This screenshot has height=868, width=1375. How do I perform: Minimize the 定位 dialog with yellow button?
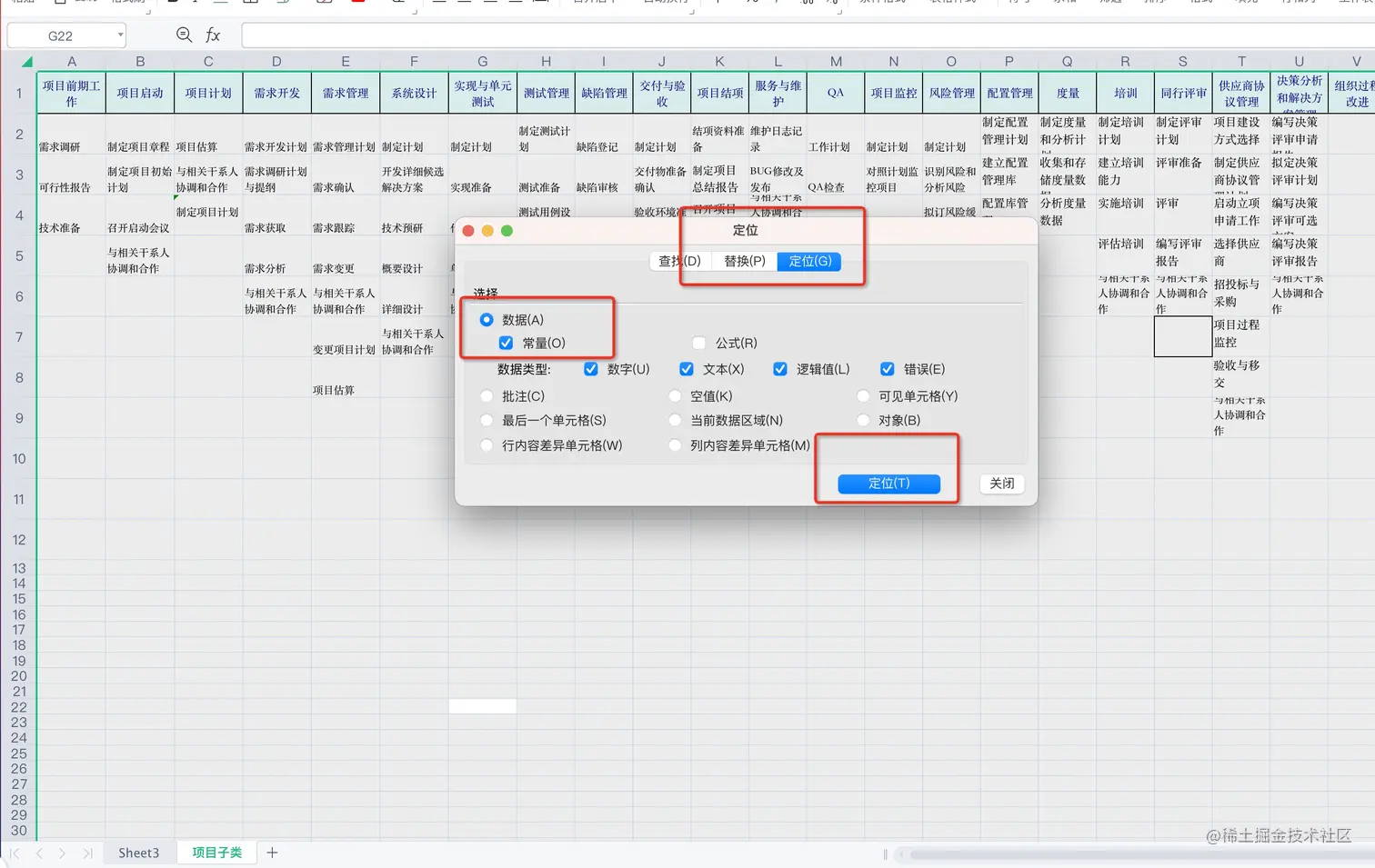pos(487,231)
